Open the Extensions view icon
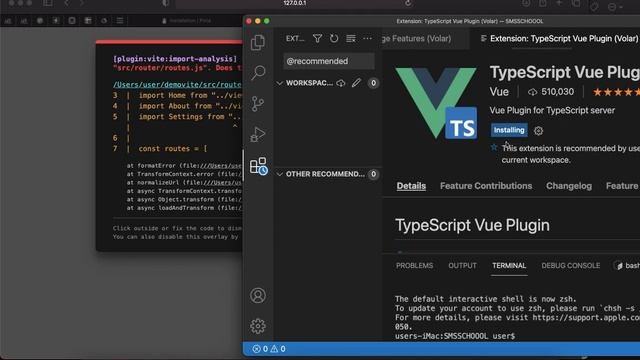Viewport: 640px width, 360px height. tap(258, 166)
